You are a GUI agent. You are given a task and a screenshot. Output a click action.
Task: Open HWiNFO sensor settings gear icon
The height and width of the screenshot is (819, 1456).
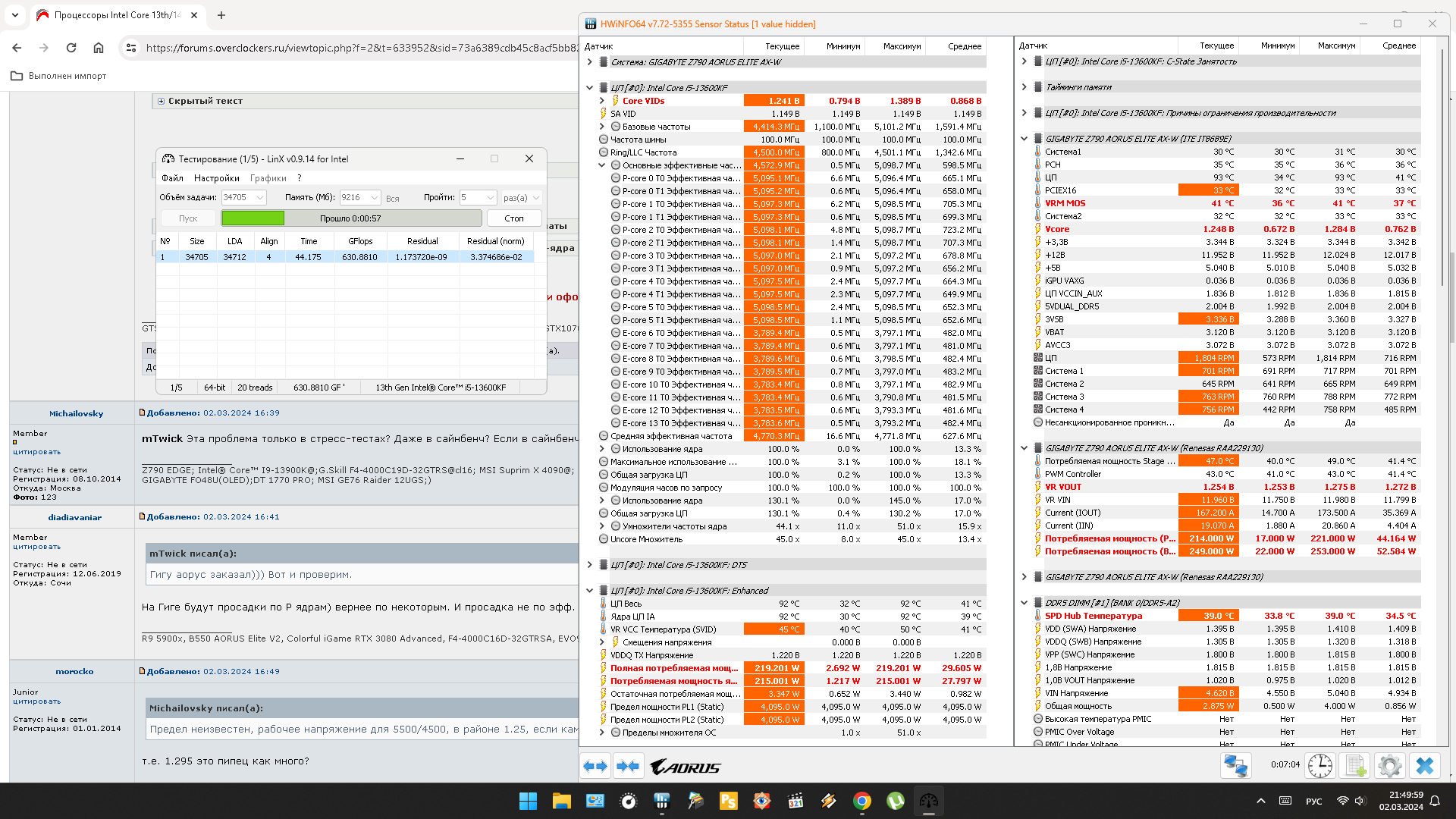pos(1389,766)
